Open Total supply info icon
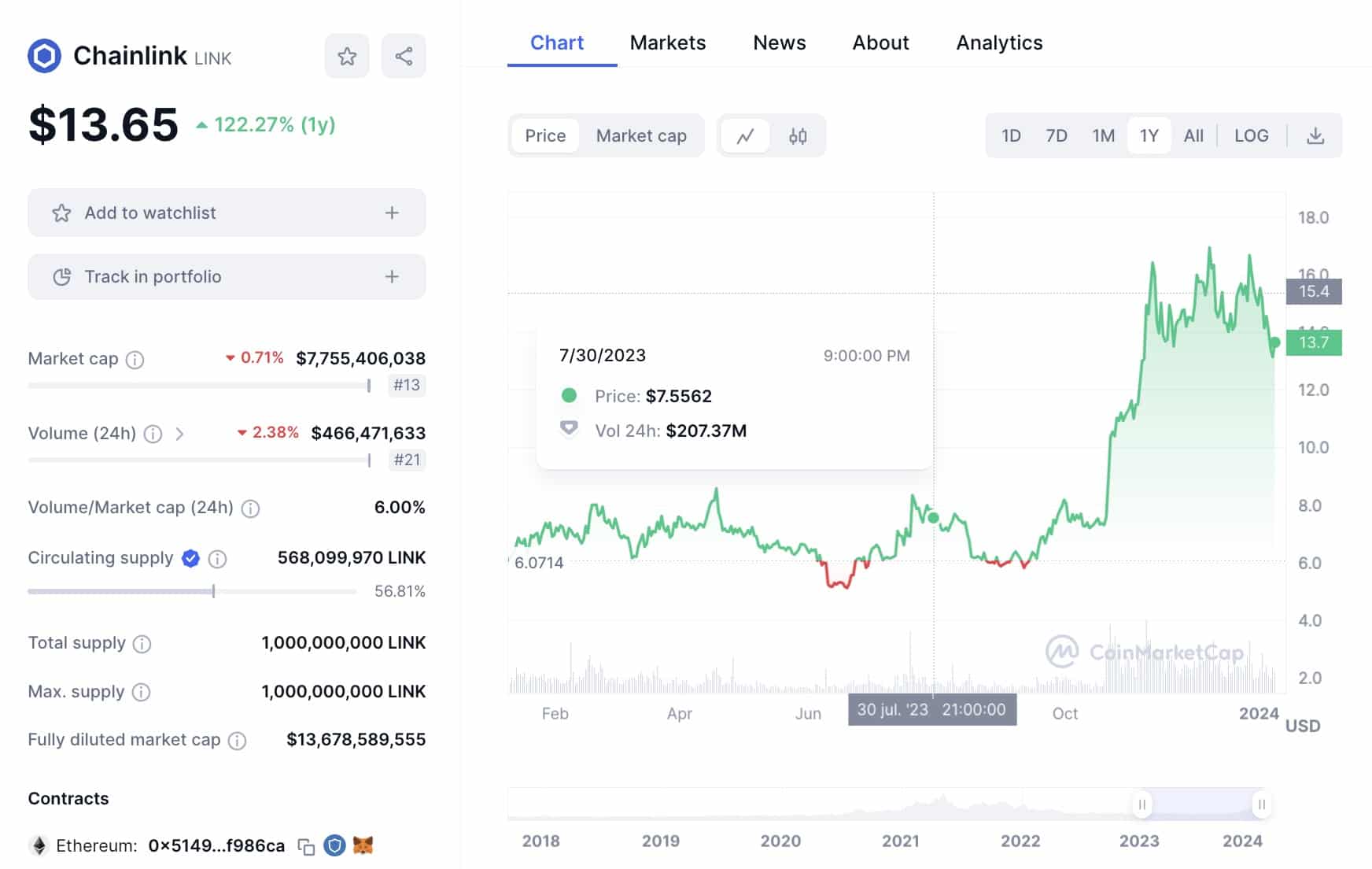Image resolution: width=1372 pixels, height=869 pixels. click(142, 644)
